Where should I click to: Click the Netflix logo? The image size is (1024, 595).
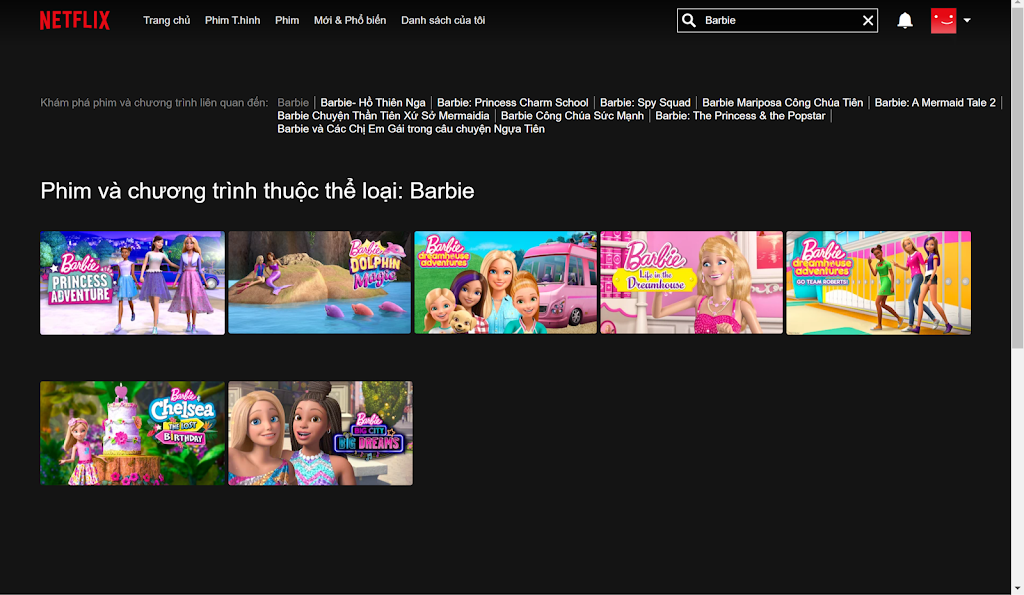(74, 20)
